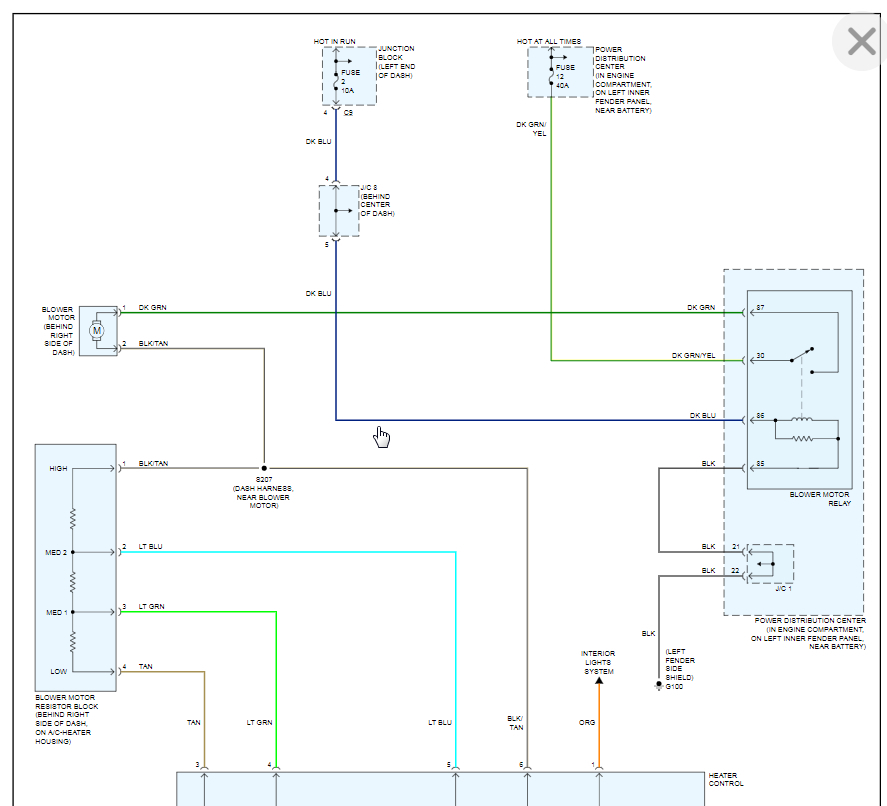The width and height of the screenshot is (887, 806).
Task: Close the wiring diagram overlay
Action: [x=861, y=41]
